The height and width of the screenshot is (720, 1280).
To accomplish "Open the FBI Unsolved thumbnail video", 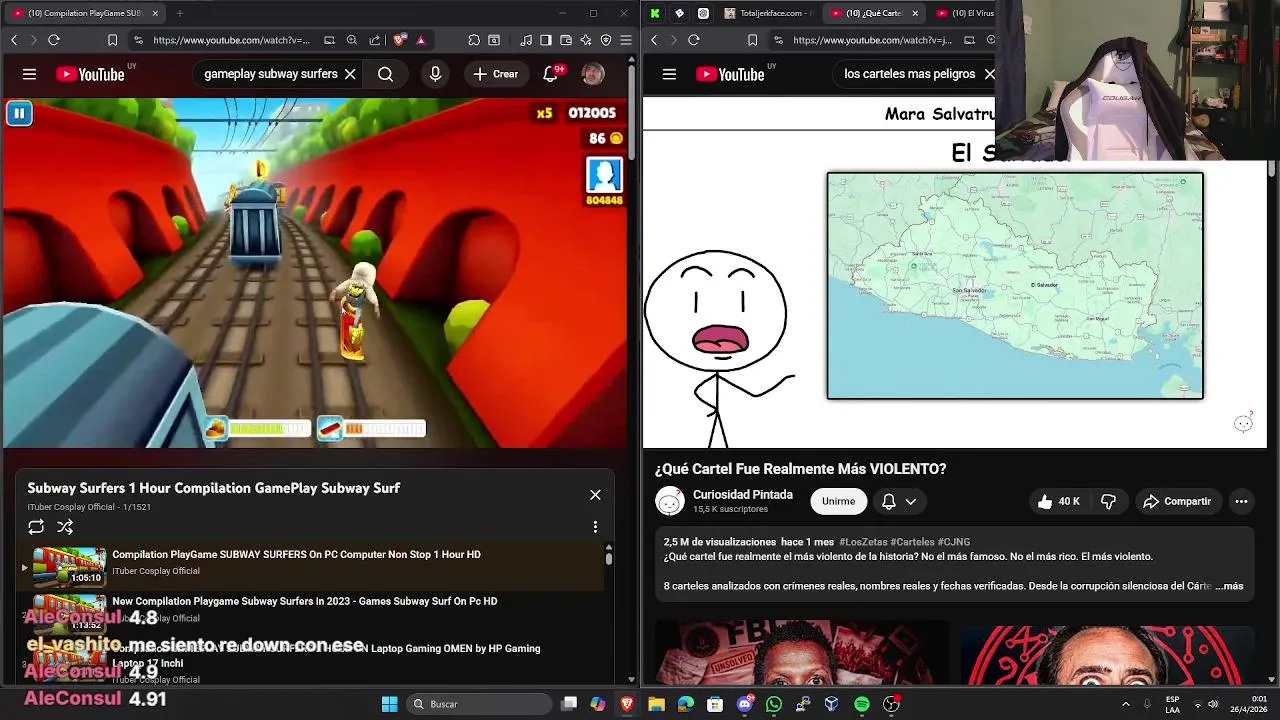I will pos(801,653).
